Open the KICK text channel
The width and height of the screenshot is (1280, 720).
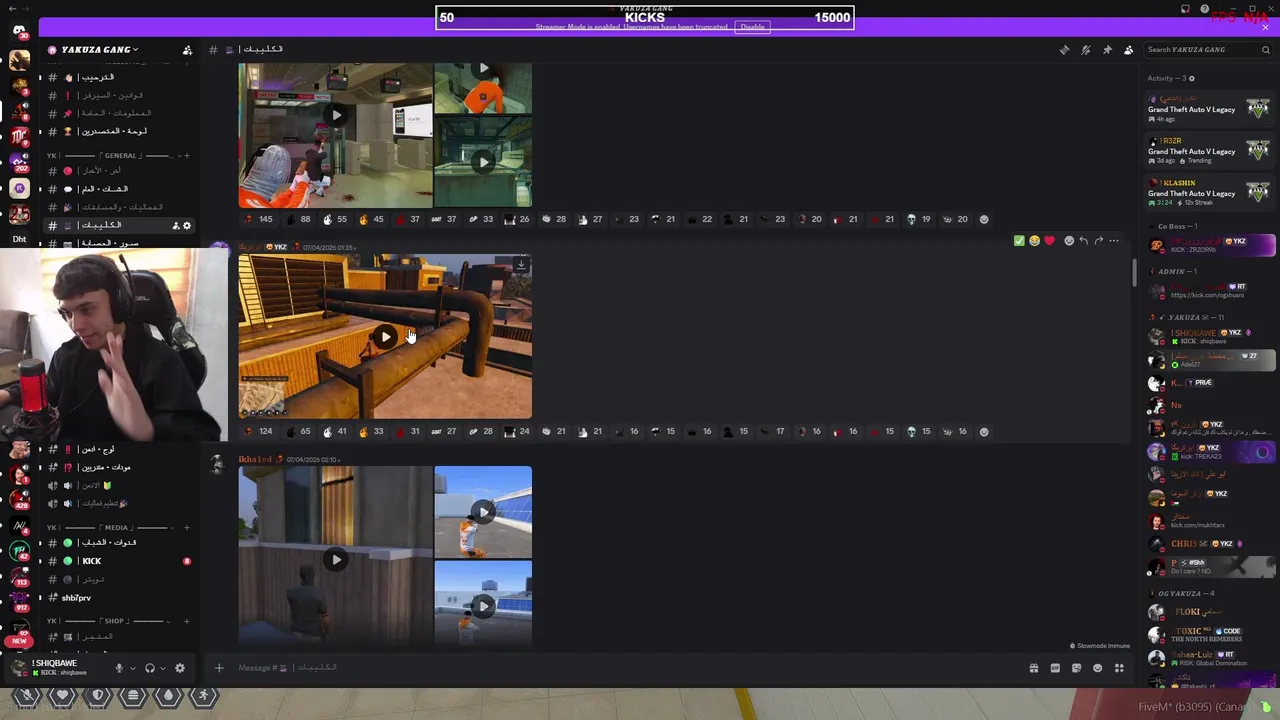[118, 561]
